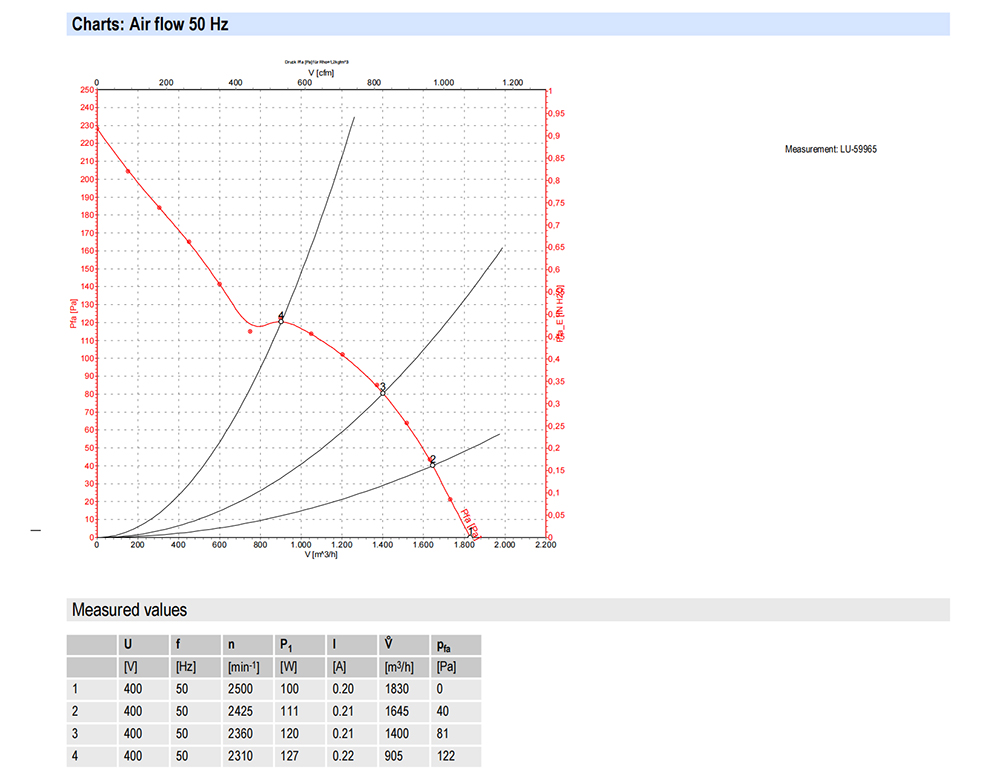The image size is (1000, 781).
Task: Click the 'Measured values' section heading
Action: (x=129, y=610)
